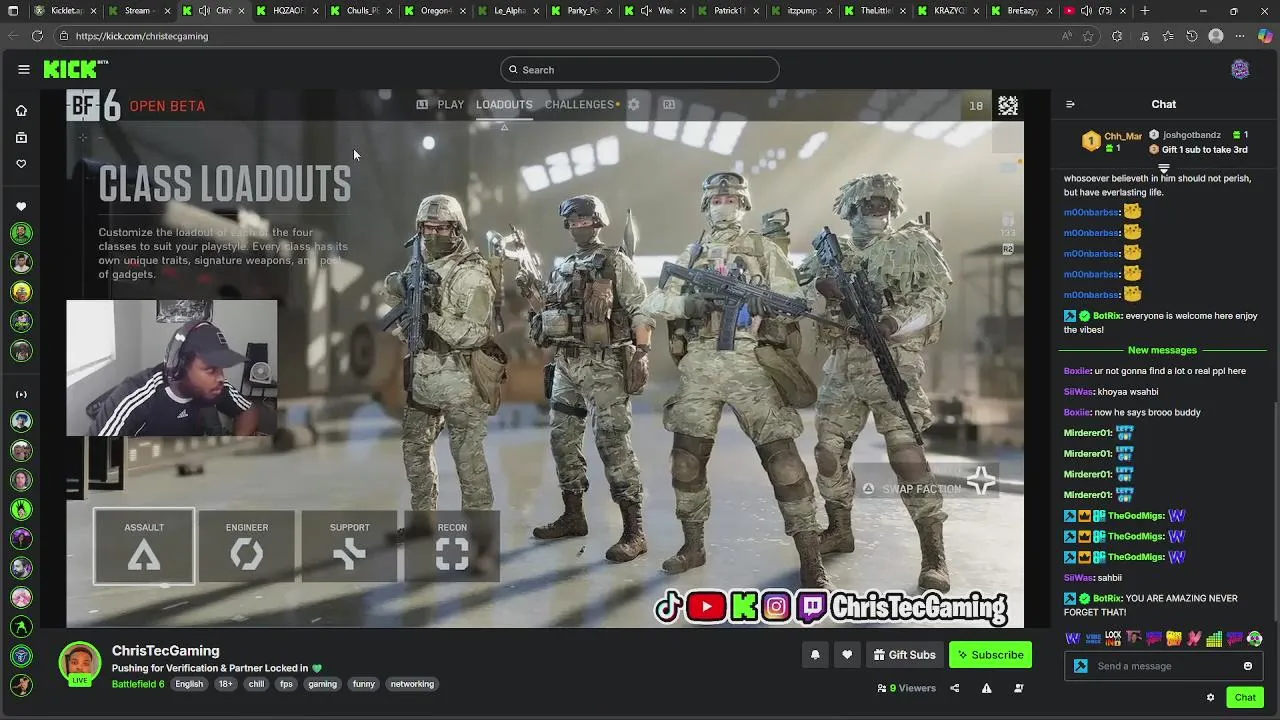
Task: Click the icon right of the report triangle
Action: [1018, 688]
